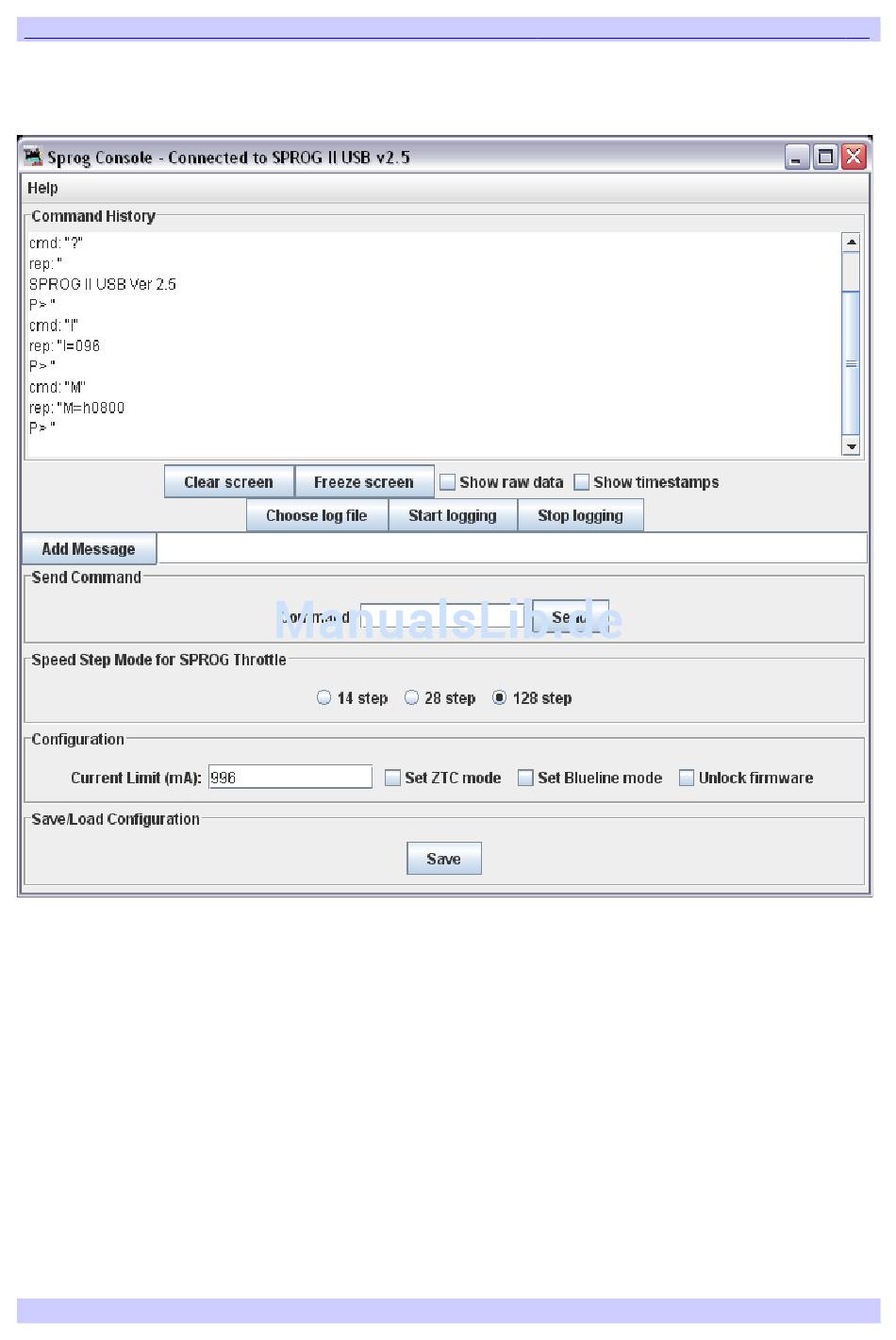Screen dimensions: 896x1340
Task: Check Set Blueline mode
Action: [526, 778]
